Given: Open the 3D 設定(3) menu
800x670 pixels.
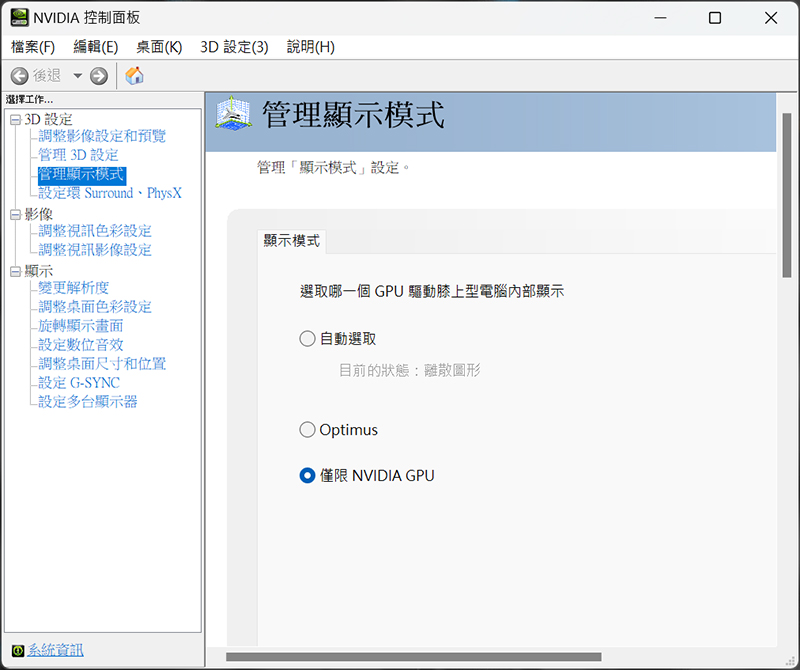Looking at the screenshot, I should [x=234, y=47].
